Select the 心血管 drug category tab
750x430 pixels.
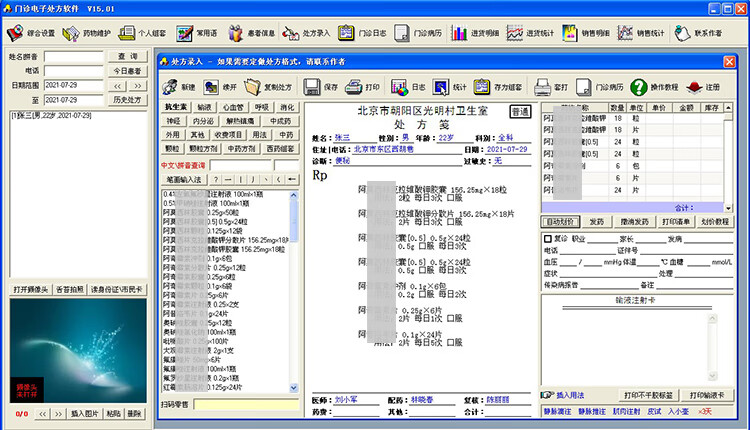pos(232,107)
